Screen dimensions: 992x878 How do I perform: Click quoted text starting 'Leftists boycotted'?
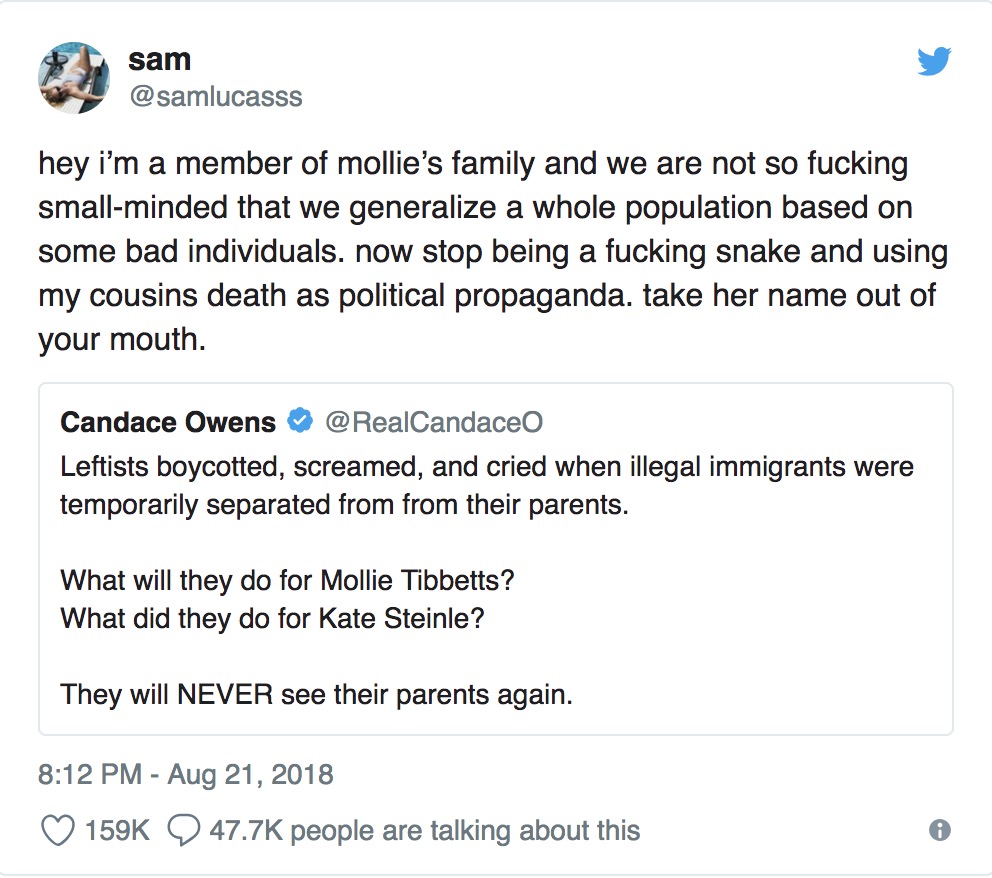pyautogui.click(x=487, y=486)
